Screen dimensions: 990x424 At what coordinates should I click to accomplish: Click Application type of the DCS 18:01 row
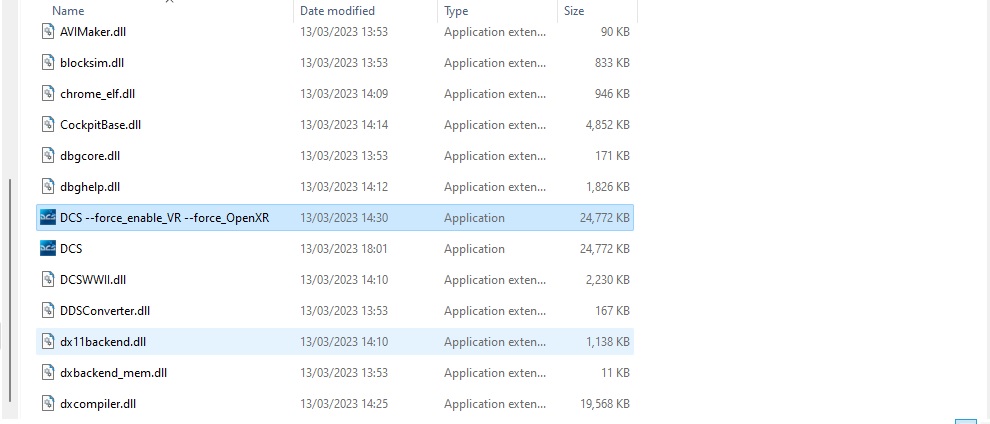tap(474, 249)
